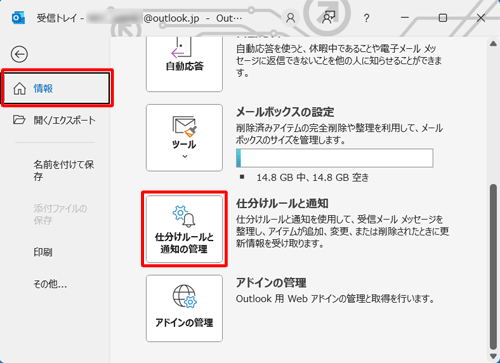Select 印刷 in the sidebar

pos(43,252)
